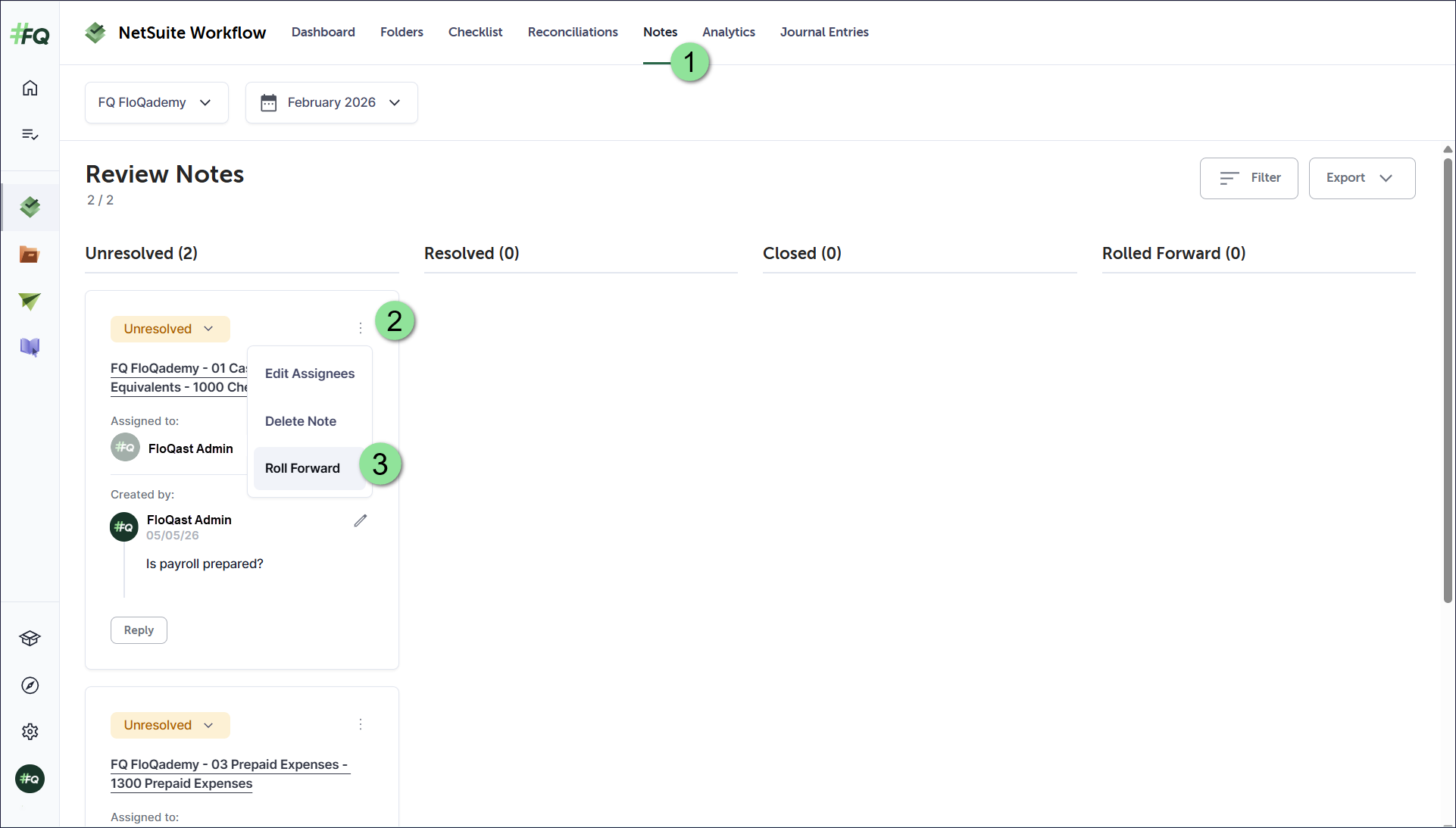Image resolution: width=1456 pixels, height=828 pixels.
Task: Open options menu on first note card
Action: coord(361,328)
